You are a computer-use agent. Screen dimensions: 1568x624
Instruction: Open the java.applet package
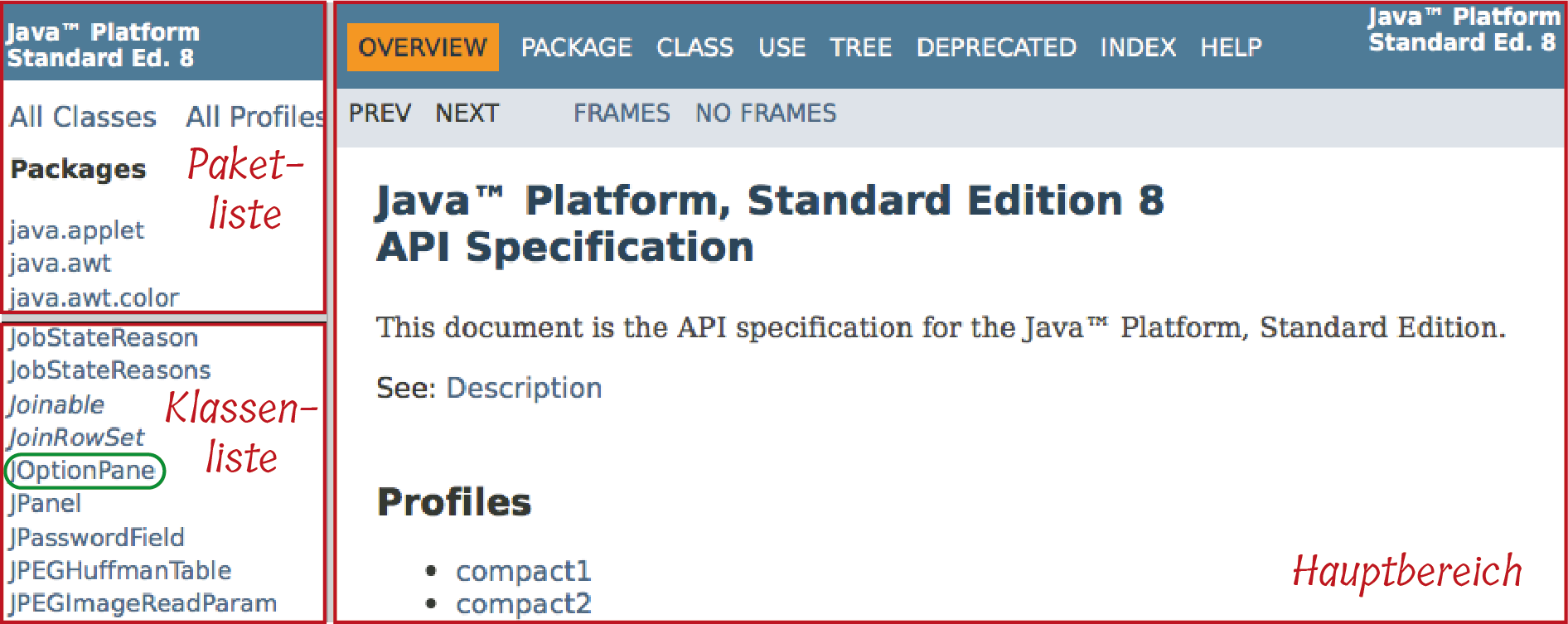coord(76,230)
